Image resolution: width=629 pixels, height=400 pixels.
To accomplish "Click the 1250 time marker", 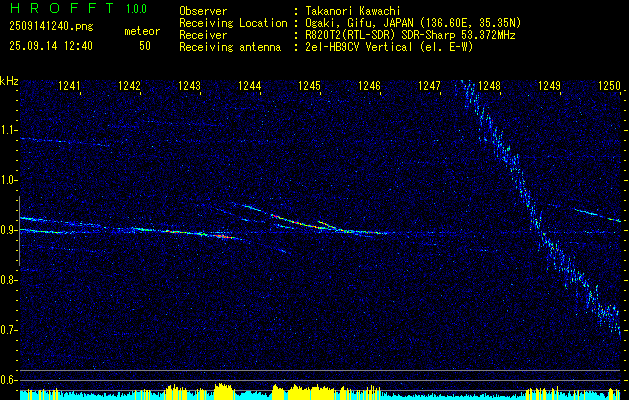I will point(609,85).
